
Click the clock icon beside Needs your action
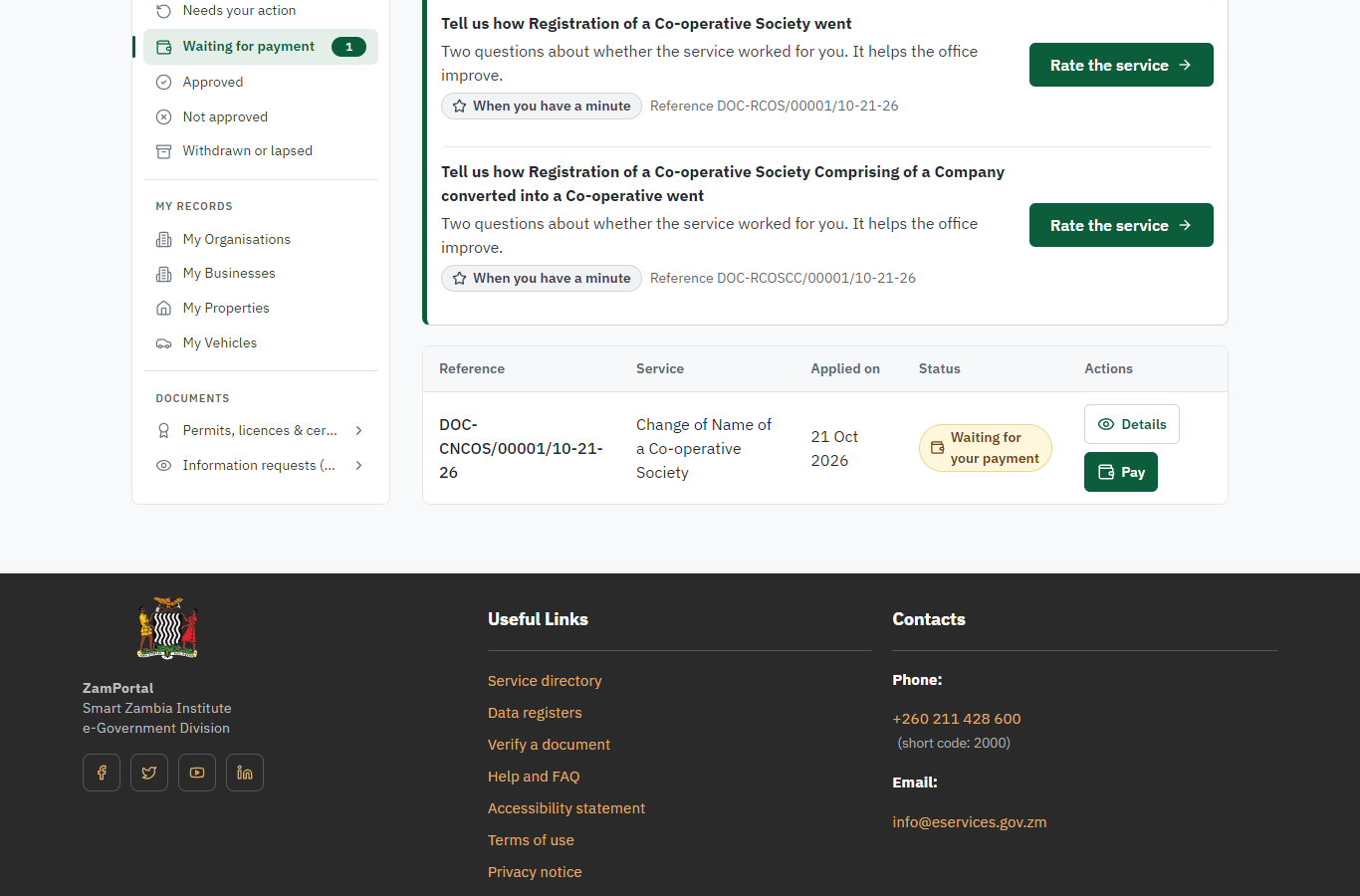[x=164, y=11]
